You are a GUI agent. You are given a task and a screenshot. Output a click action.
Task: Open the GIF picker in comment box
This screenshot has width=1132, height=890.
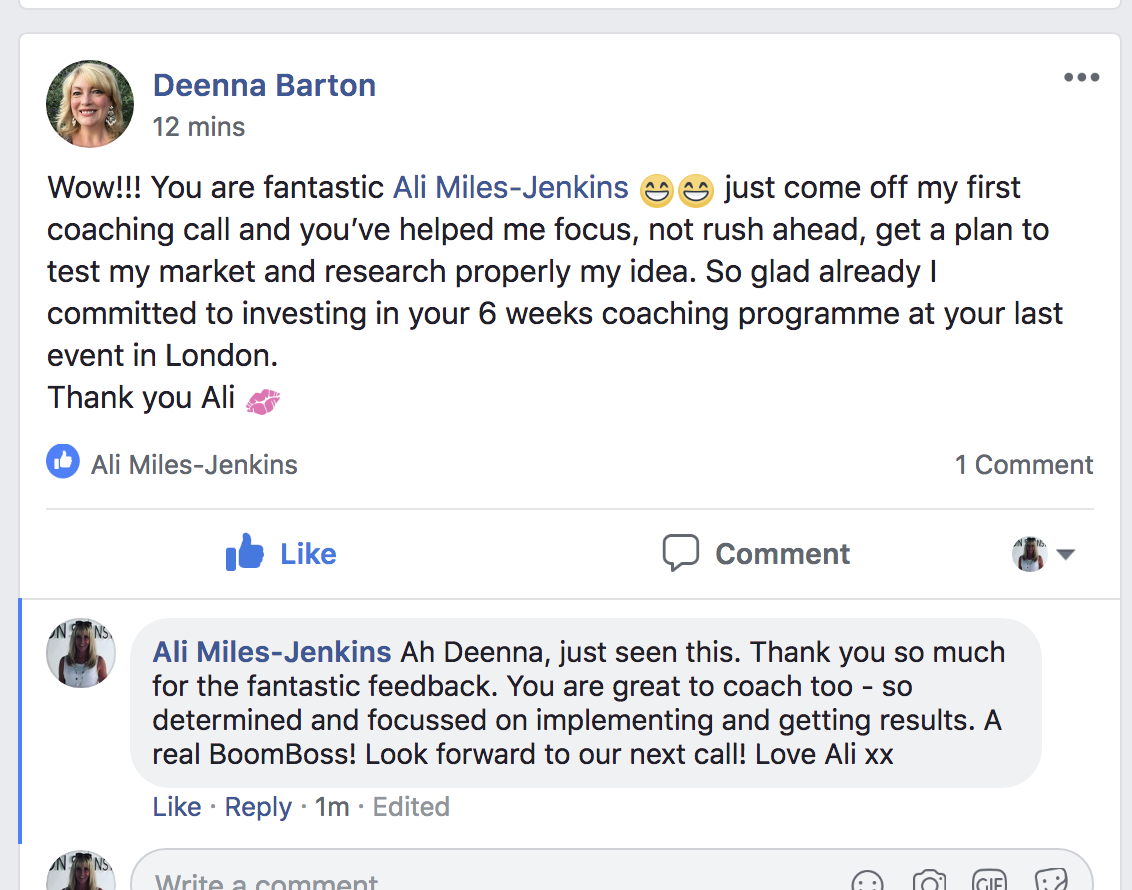pyautogui.click(x=989, y=882)
